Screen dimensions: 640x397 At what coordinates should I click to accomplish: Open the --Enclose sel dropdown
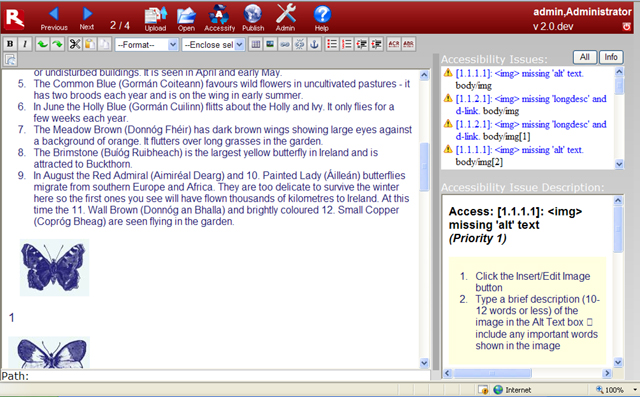tap(213, 44)
